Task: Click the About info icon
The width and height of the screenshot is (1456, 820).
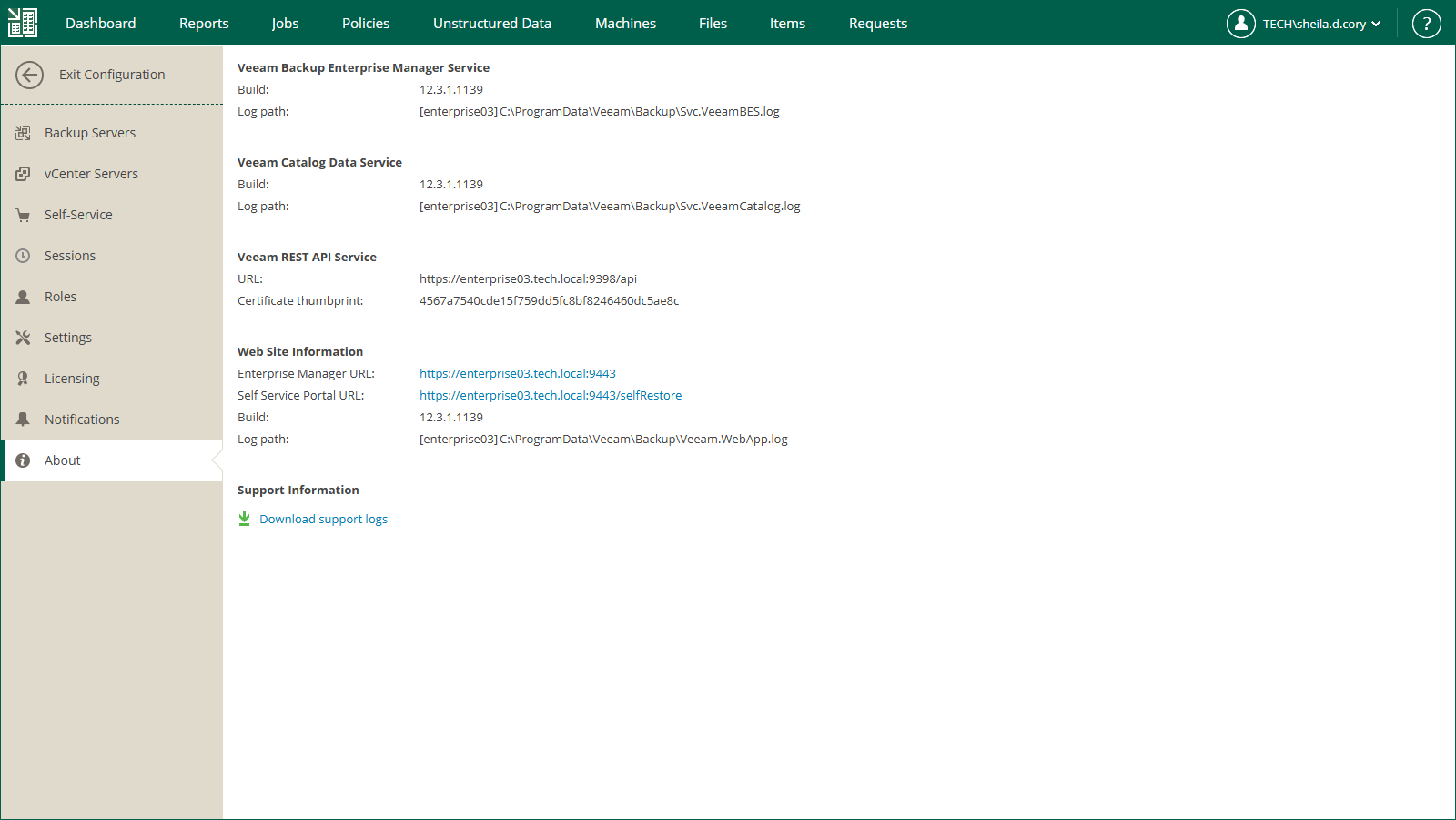Action: click(x=23, y=461)
